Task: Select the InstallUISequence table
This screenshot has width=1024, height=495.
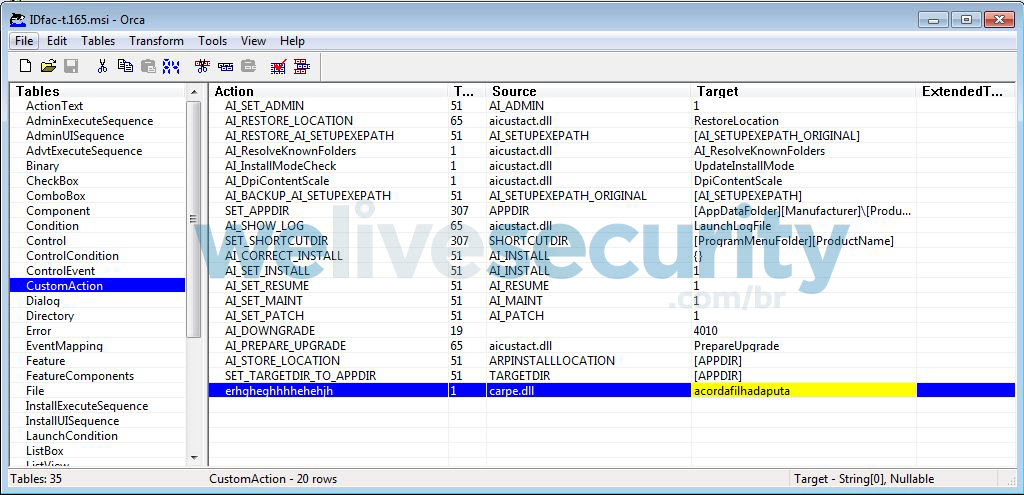Action: [72, 421]
